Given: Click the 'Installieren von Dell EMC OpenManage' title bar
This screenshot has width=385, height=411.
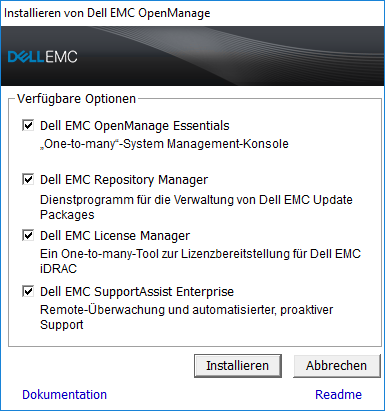Looking at the screenshot, I should [x=107, y=13].
